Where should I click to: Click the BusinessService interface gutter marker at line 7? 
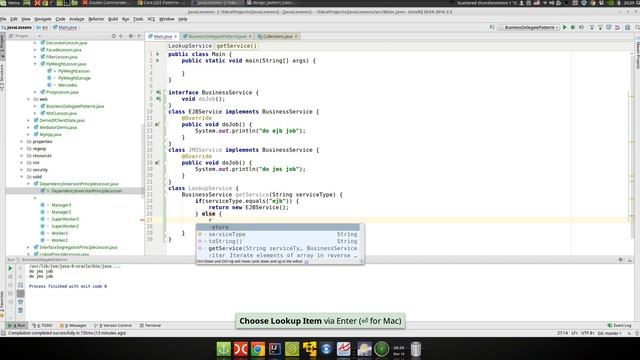coord(158,92)
